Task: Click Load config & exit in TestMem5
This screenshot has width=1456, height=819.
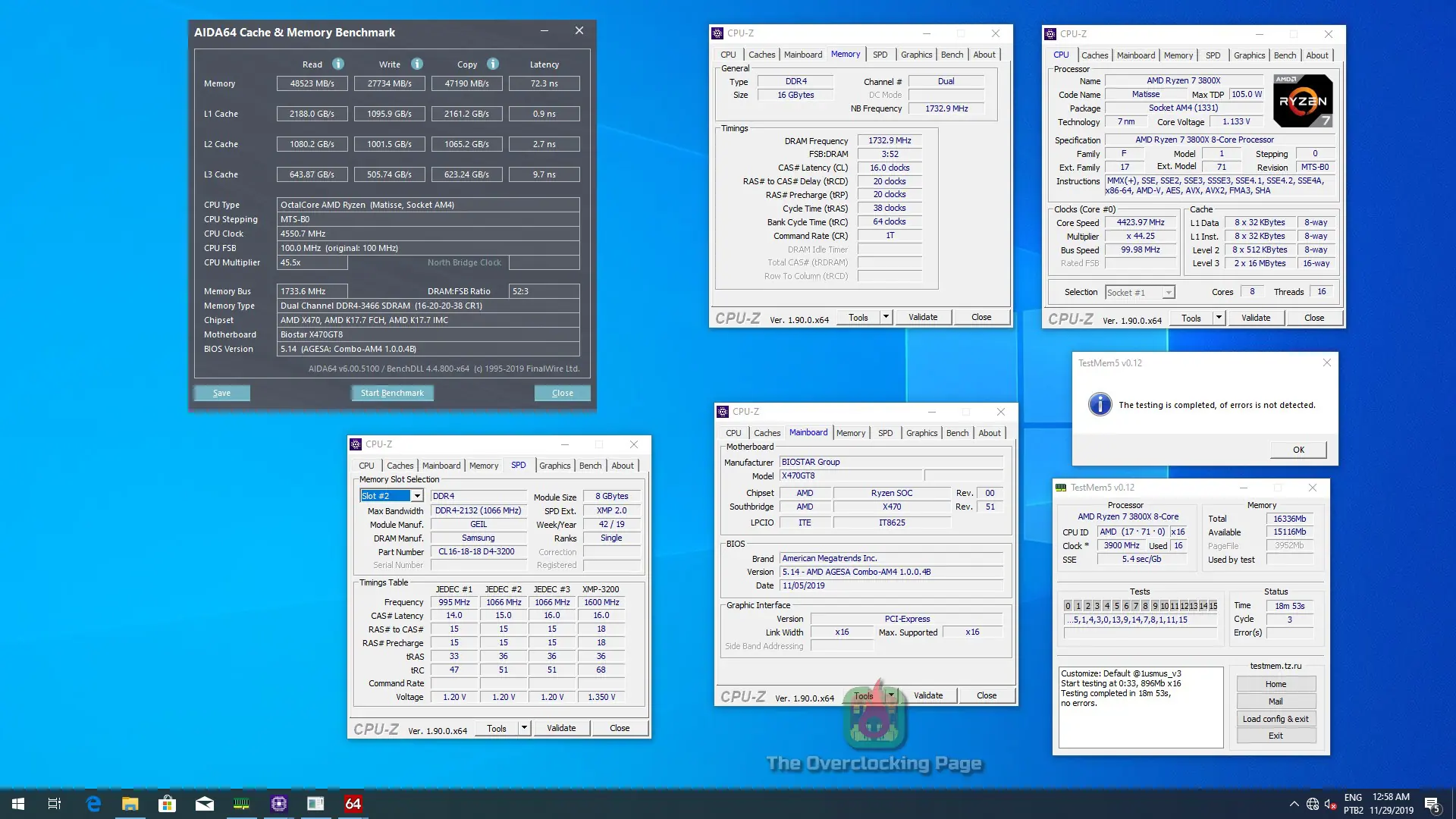Action: (1276, 719)
